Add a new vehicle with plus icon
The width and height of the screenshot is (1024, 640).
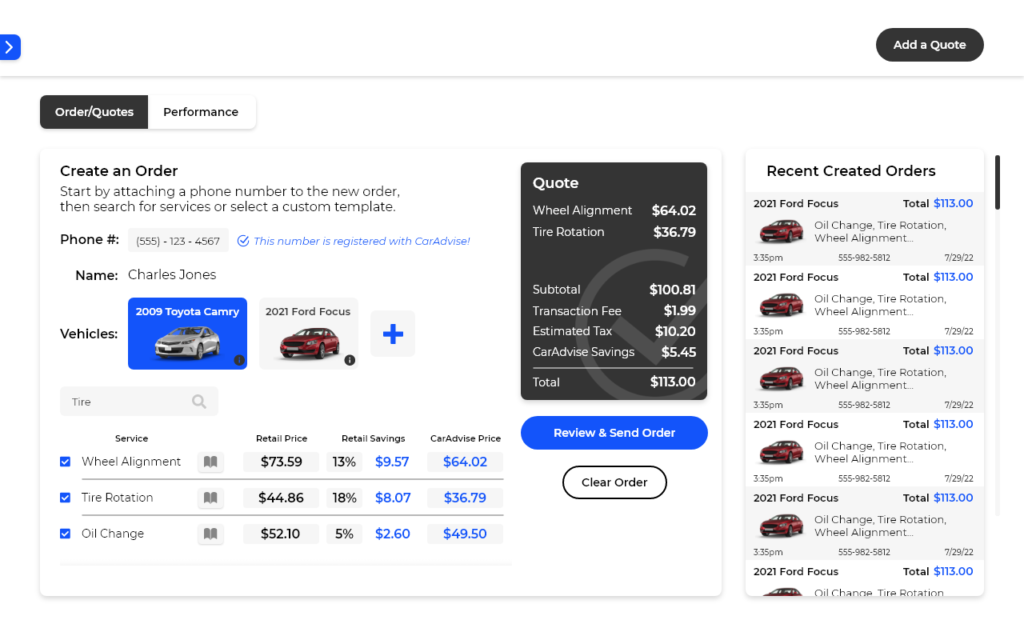tap(392, 334)
